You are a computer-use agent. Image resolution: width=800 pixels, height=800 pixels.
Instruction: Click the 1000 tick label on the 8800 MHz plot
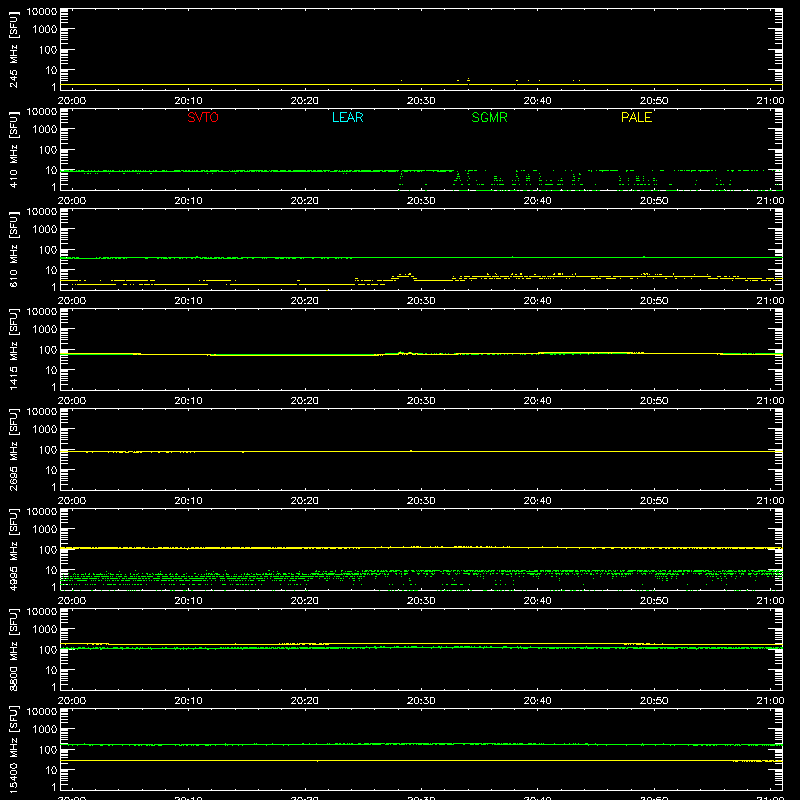click(45, 630)
